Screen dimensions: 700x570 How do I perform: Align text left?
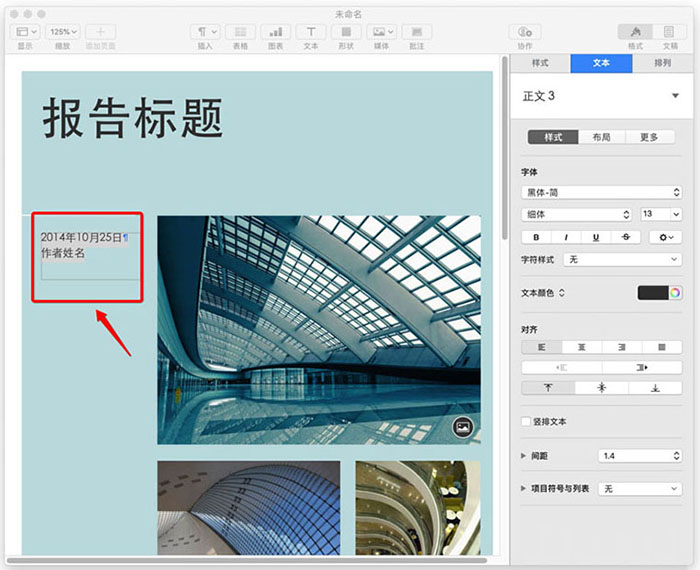(542, 347)
